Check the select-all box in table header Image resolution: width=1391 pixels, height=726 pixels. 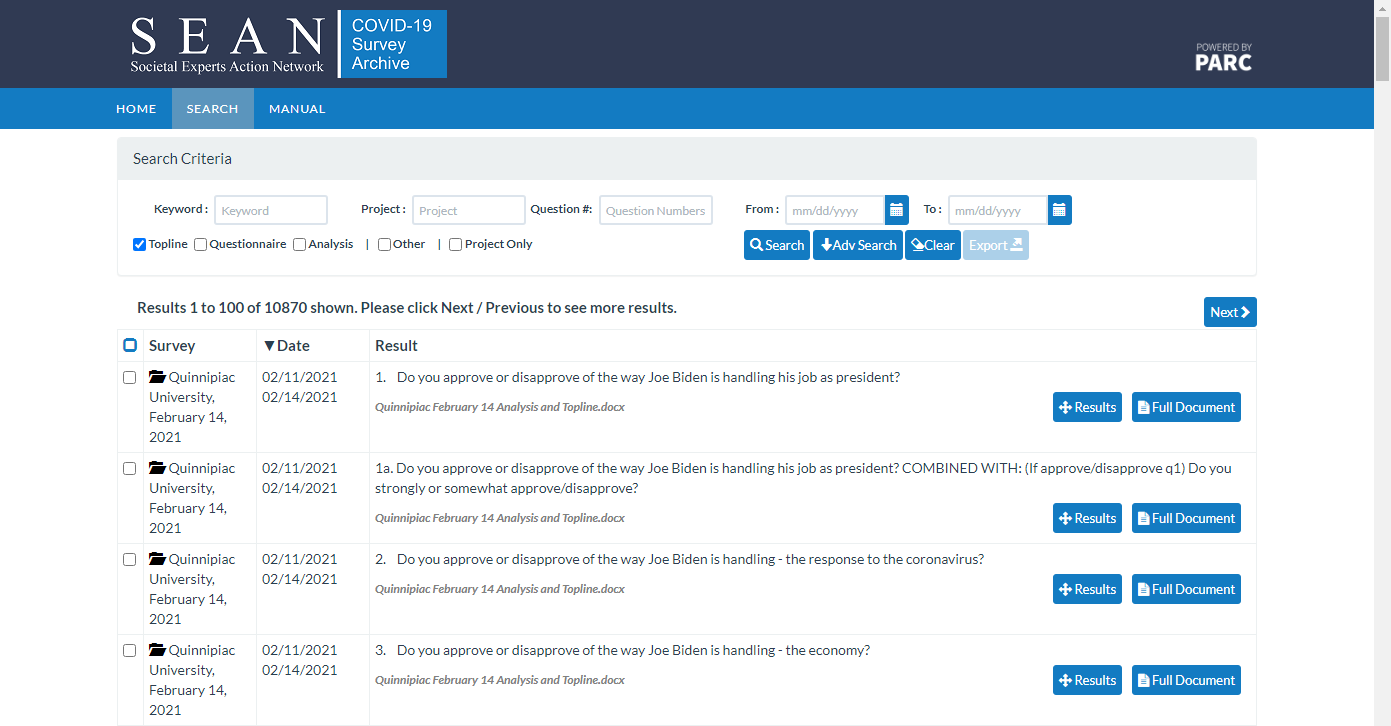point(130,345)
